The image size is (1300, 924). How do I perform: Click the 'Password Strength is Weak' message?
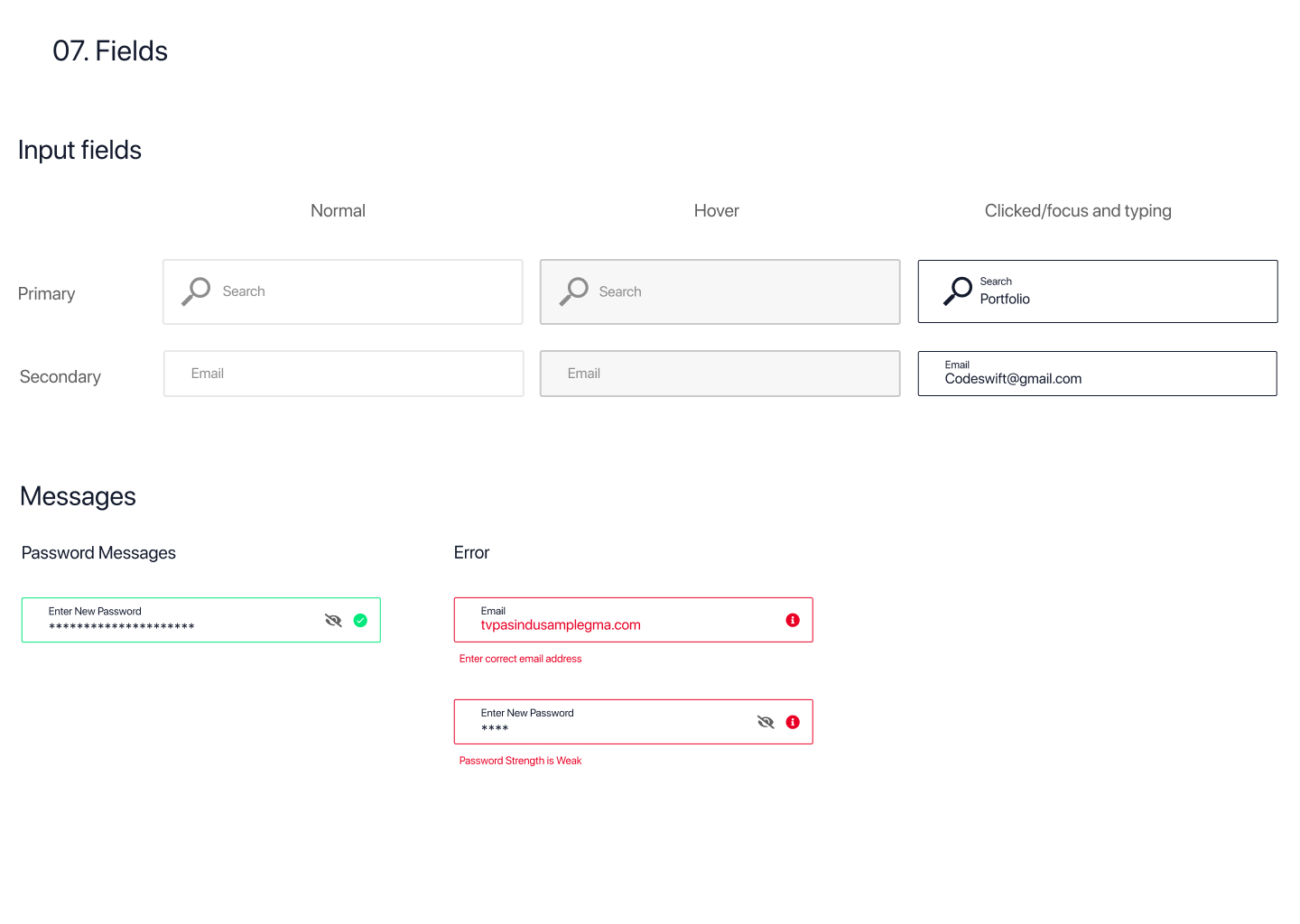[x=520, y=761]
